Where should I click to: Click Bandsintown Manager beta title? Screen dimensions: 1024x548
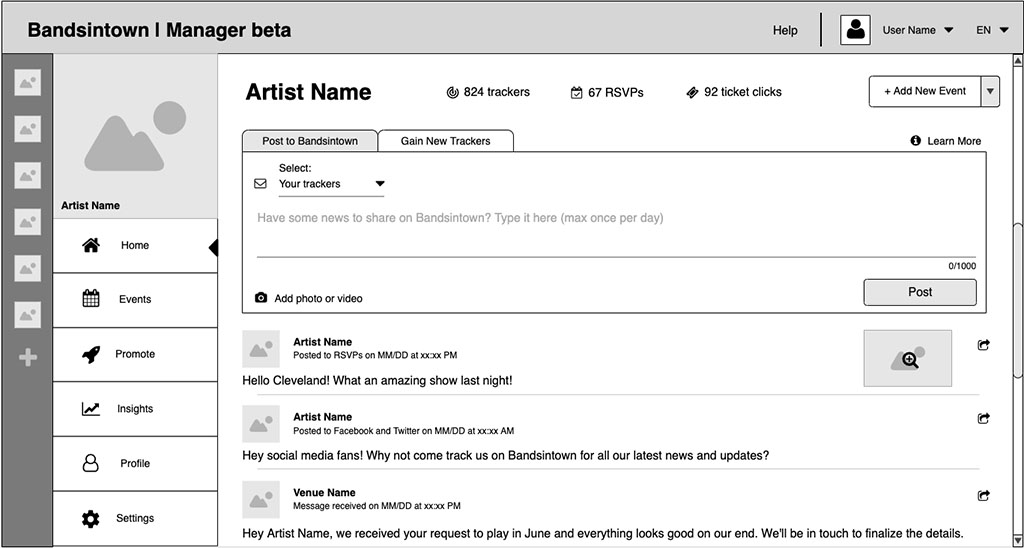click(x=159, y=30)
